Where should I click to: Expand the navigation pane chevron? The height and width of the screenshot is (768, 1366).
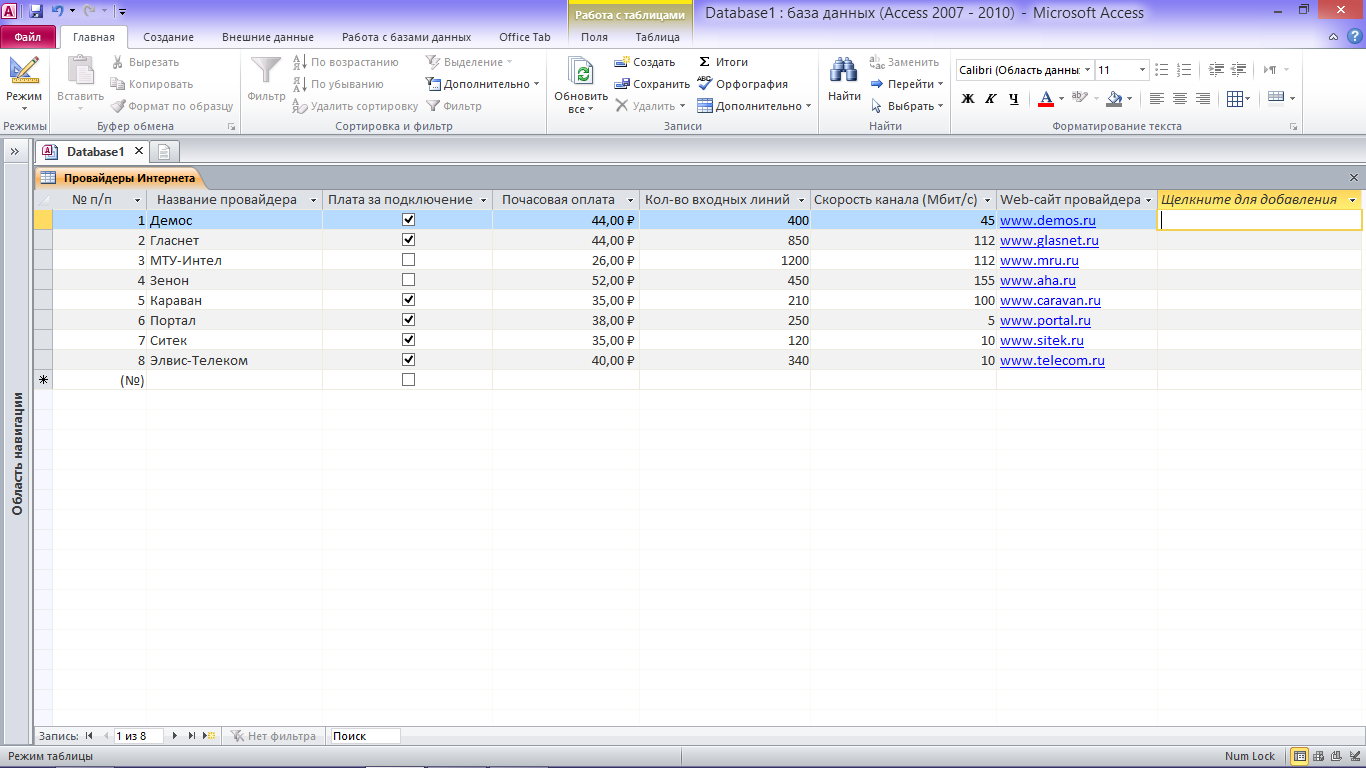15,151
